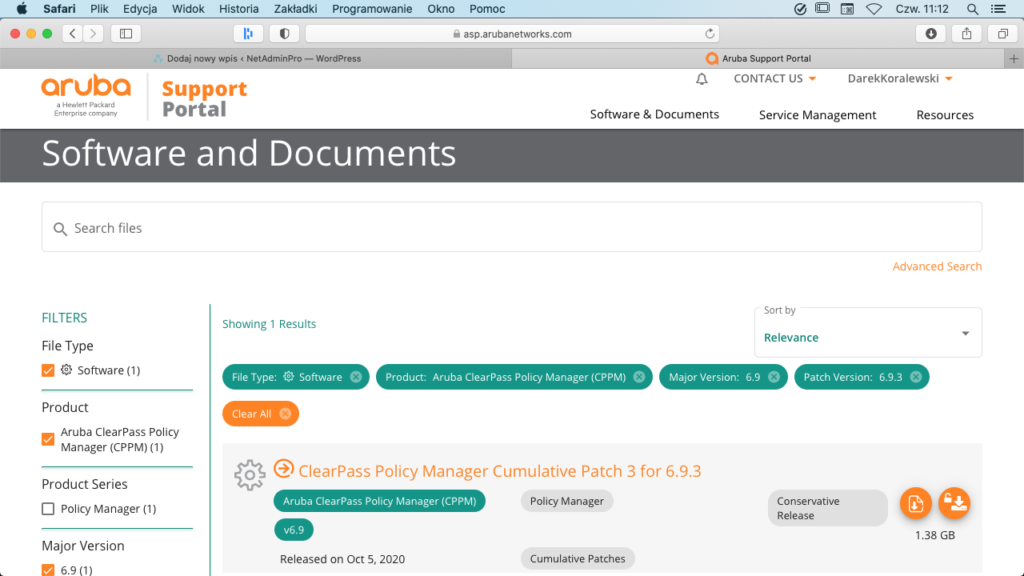Open the Sort by Relevance dropdown

(x=867, y=332)
